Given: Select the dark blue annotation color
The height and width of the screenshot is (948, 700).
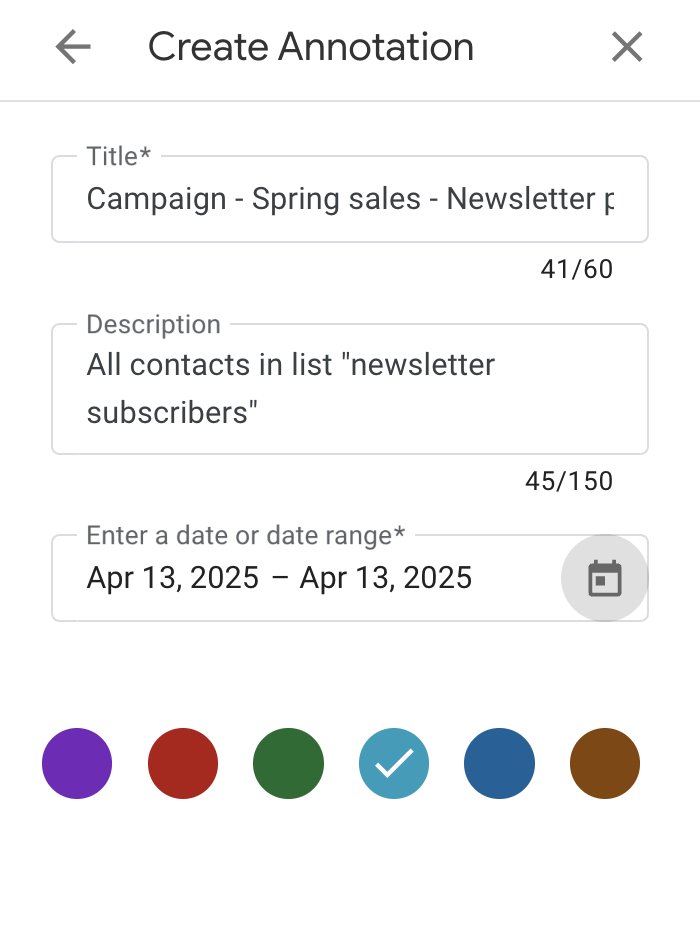Looking at the screenshot, I should [x=499, y=763].
